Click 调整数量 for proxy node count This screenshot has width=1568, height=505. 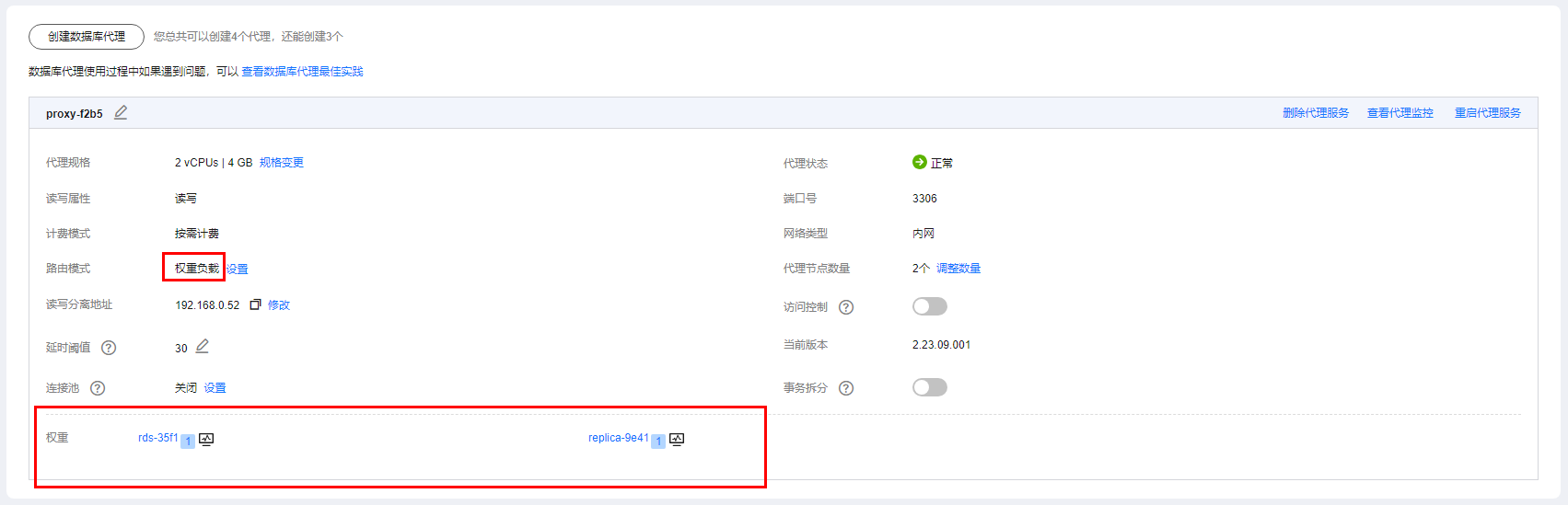tap(958, 269)
